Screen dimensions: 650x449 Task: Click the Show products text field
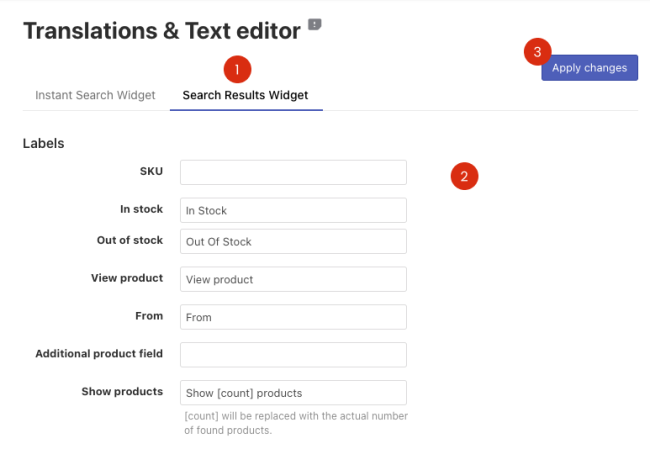[293, 392]
